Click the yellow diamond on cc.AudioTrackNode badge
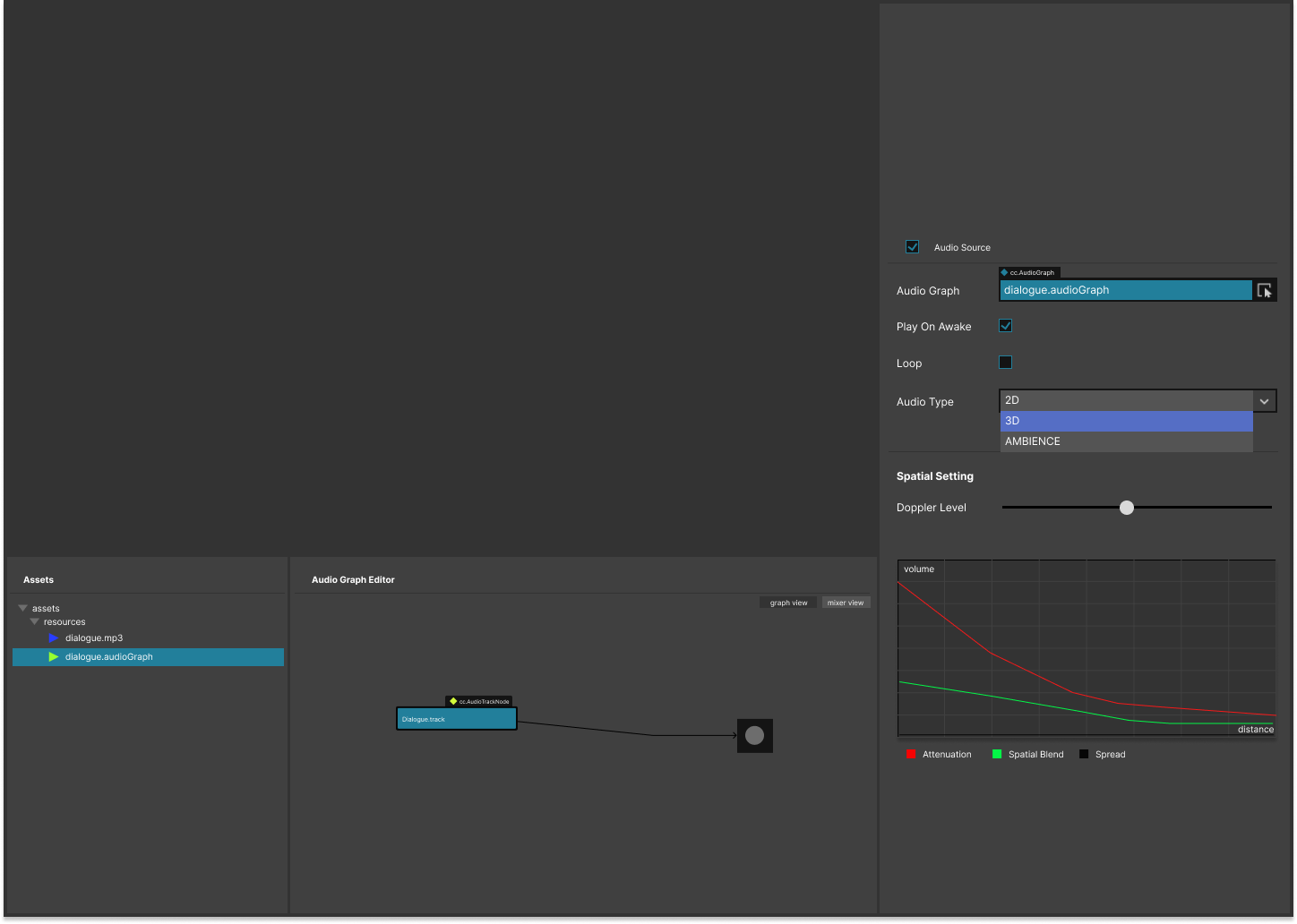The image size is (1297, 924). pyautogui.click(x=452, y=701)
